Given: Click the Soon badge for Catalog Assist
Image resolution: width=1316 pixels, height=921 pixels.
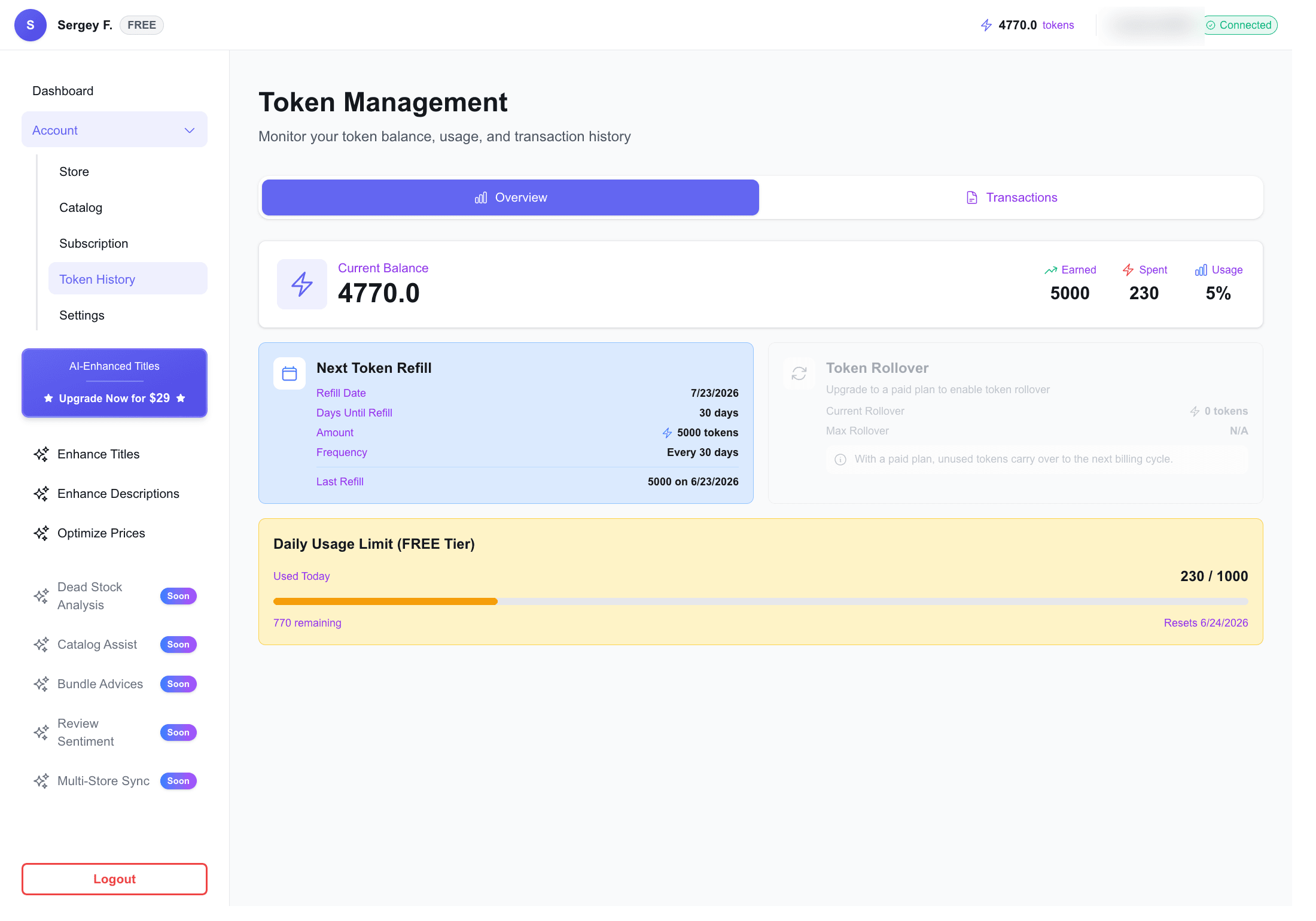Looking at the screenshot, I should pos(178,645).
